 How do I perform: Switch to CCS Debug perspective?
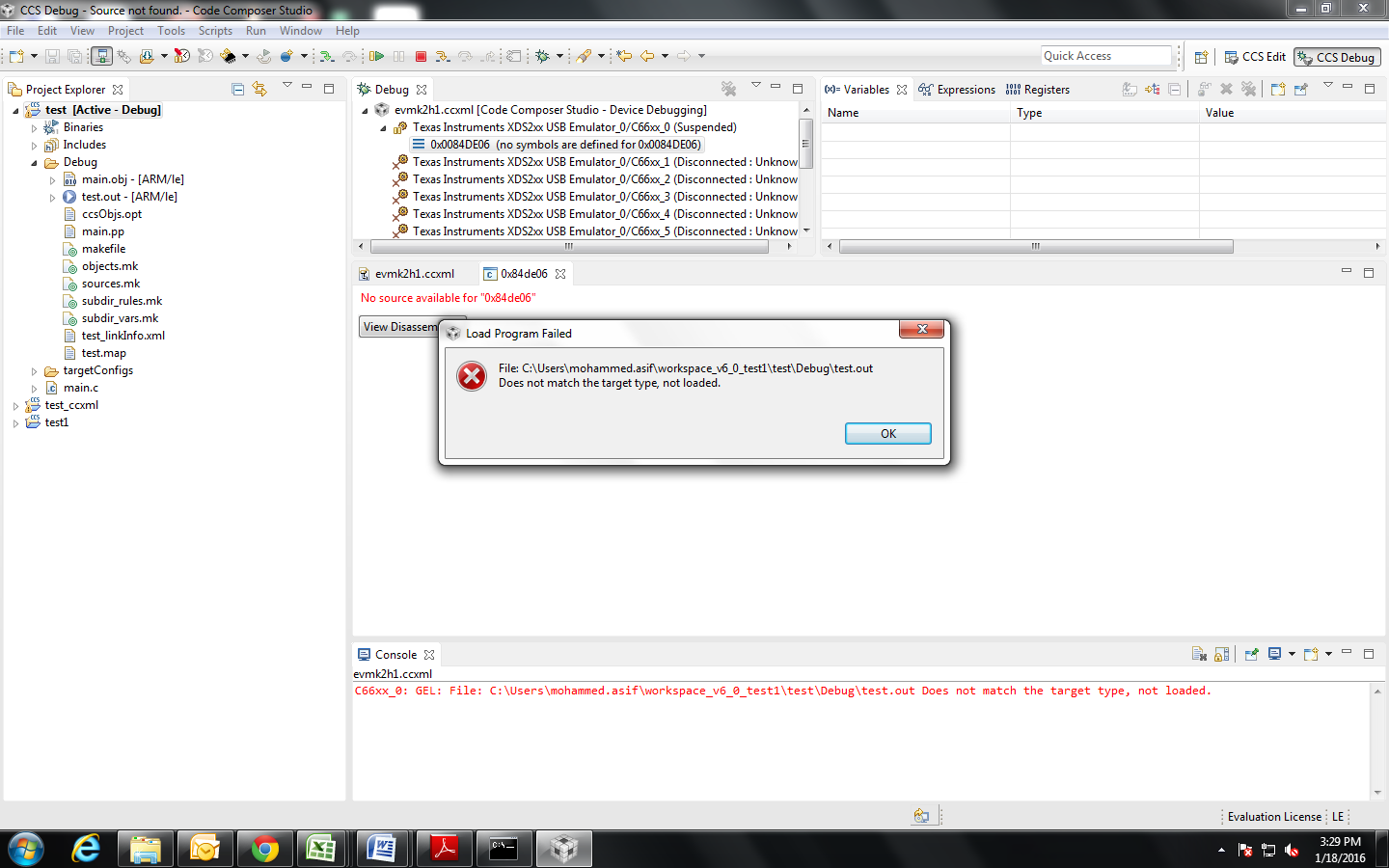(1337, 57)
